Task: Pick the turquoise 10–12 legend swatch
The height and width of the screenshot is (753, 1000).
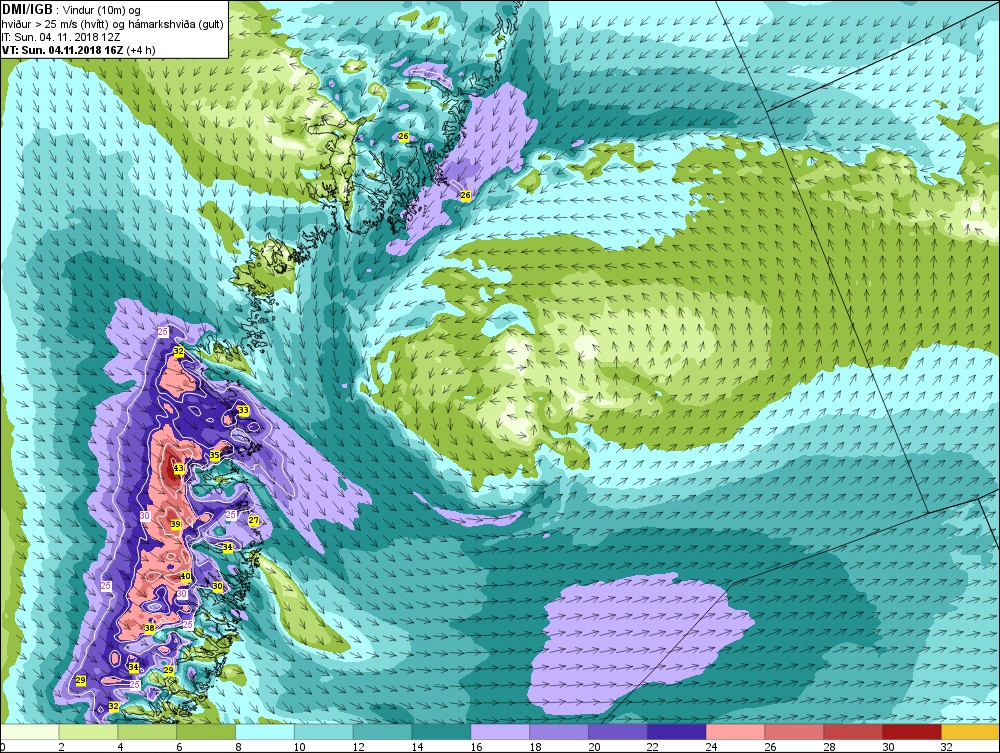Action: click(x=323, y=731)
